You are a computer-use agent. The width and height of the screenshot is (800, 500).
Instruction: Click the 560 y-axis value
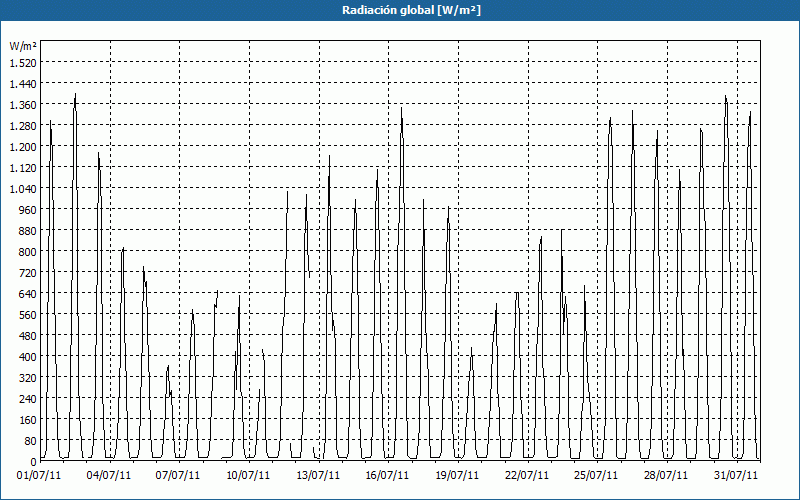point(28,315)
